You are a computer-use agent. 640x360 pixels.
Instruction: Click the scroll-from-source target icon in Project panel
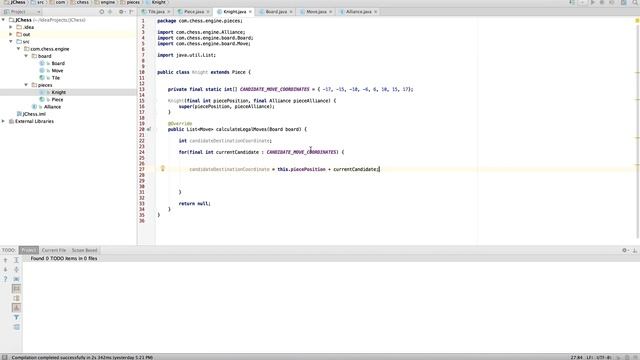pyautogui.click(x=102, y=12)
